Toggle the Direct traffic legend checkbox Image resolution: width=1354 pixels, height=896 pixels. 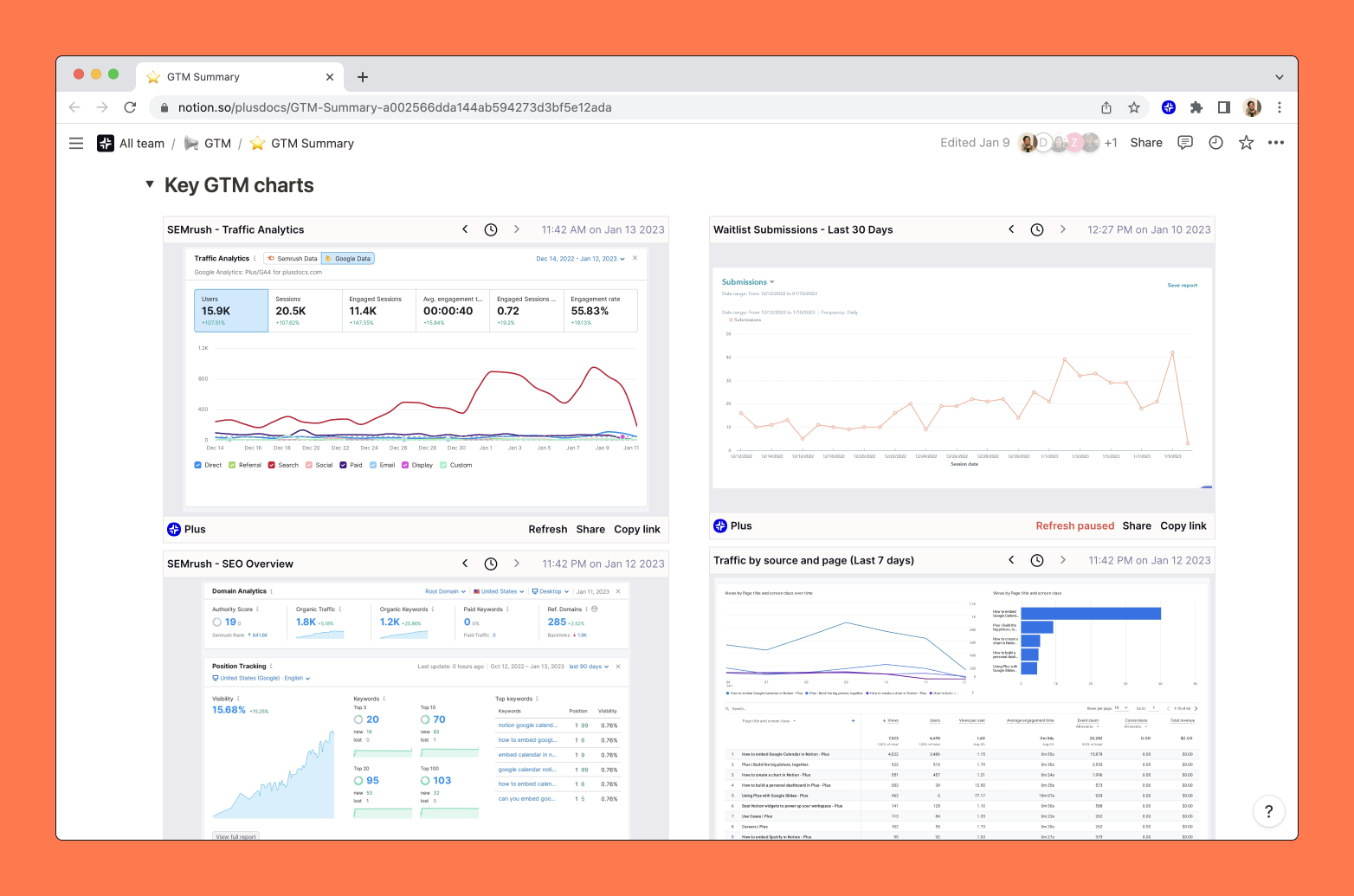(198, 465)
